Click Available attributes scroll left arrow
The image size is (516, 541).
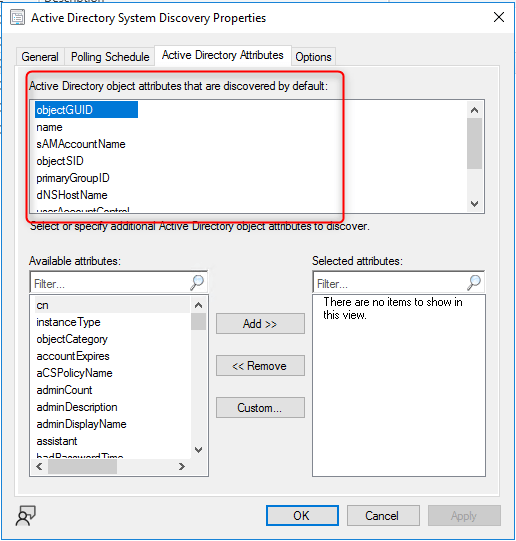pyautogui.click(x=39, y=466)
